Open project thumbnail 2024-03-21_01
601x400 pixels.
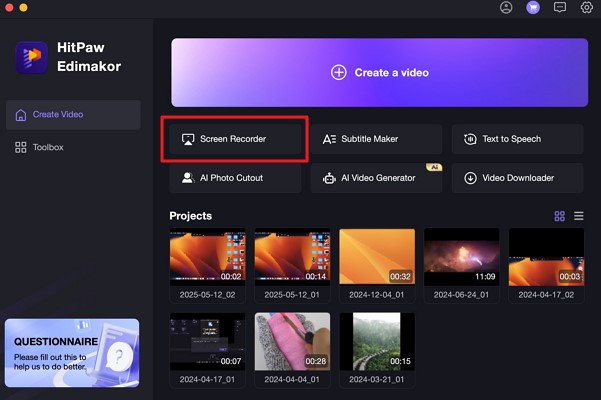pyautogui.click(x=377, y=342)
